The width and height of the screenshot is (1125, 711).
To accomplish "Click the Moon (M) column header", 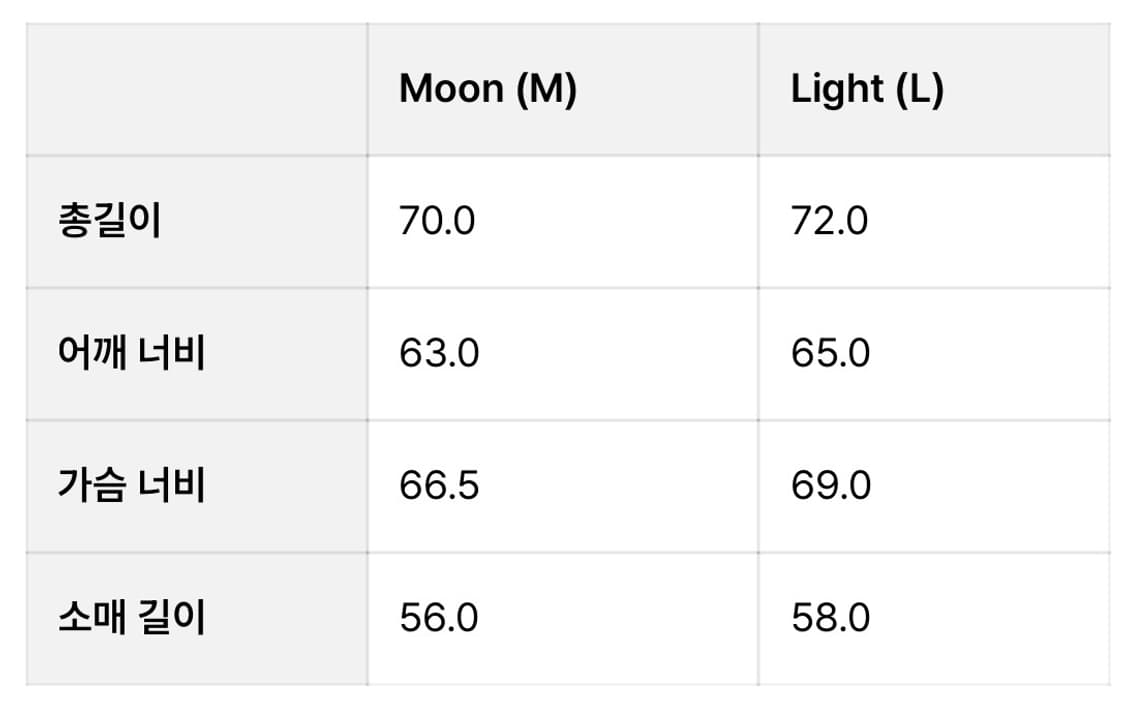I will pyautogui.click(x=487, y=90).
